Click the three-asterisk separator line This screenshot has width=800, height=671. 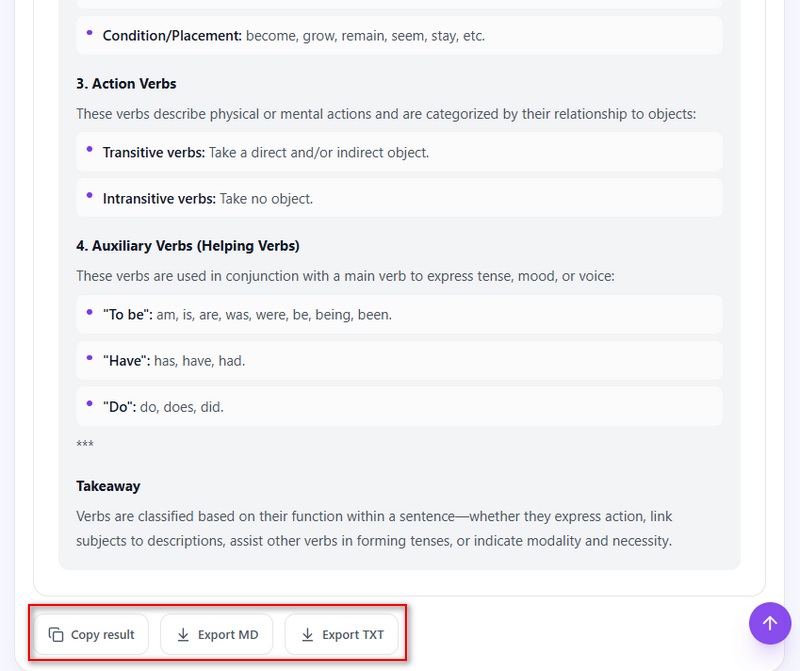click(85, 444)
